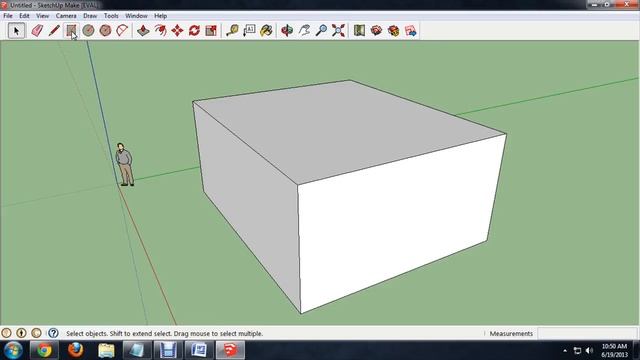
Task: Activate the Scale tool
Action: click(211, 31)
